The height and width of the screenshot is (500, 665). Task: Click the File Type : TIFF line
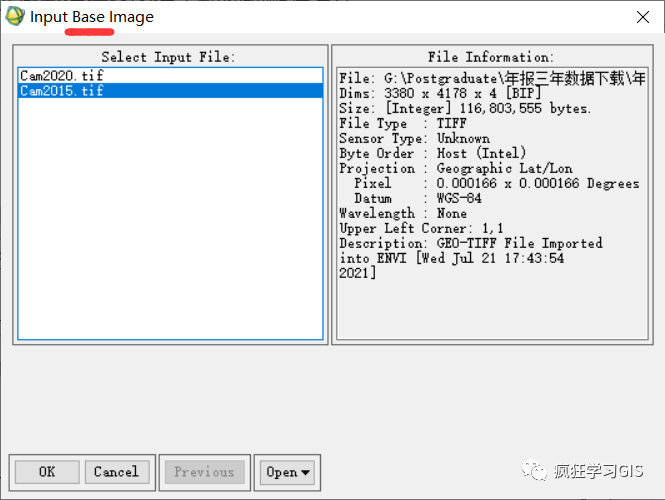402,123
